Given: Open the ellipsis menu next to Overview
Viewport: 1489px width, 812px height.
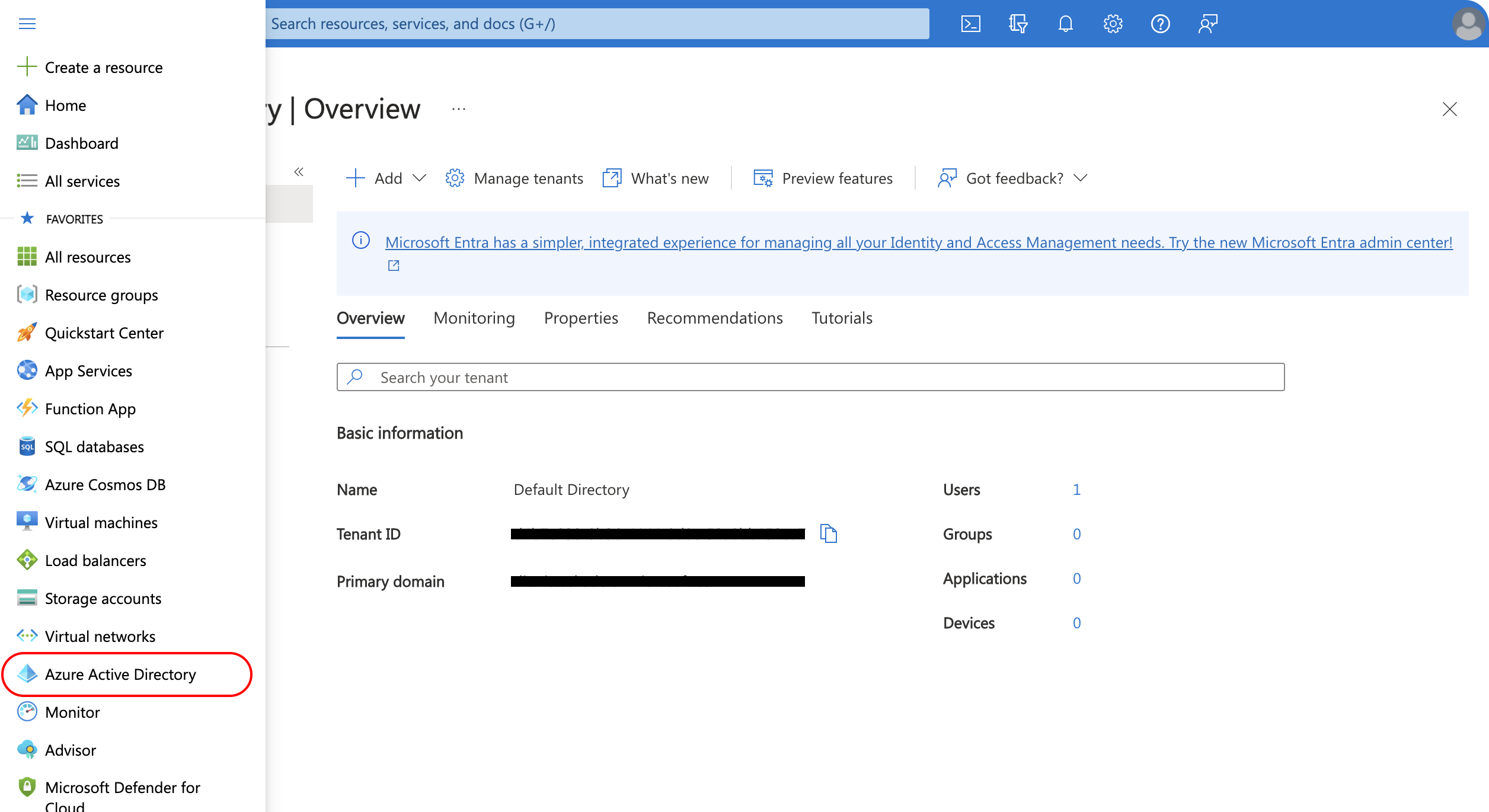Looking at the screenshot, I should [459, 109].
